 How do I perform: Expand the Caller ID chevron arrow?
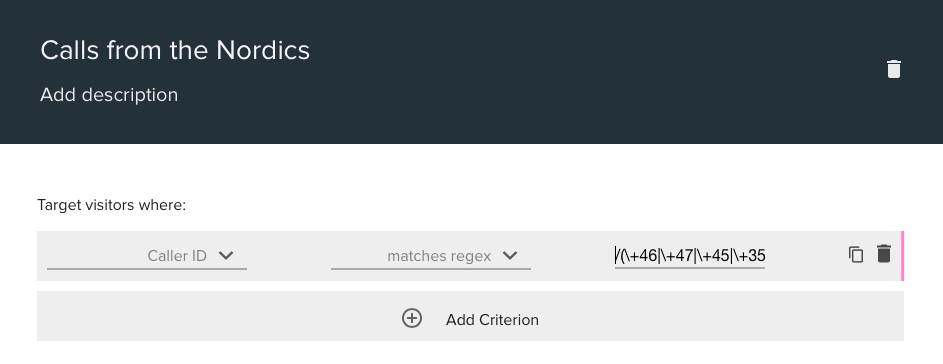pyautogui.click(x=226, y=255)
